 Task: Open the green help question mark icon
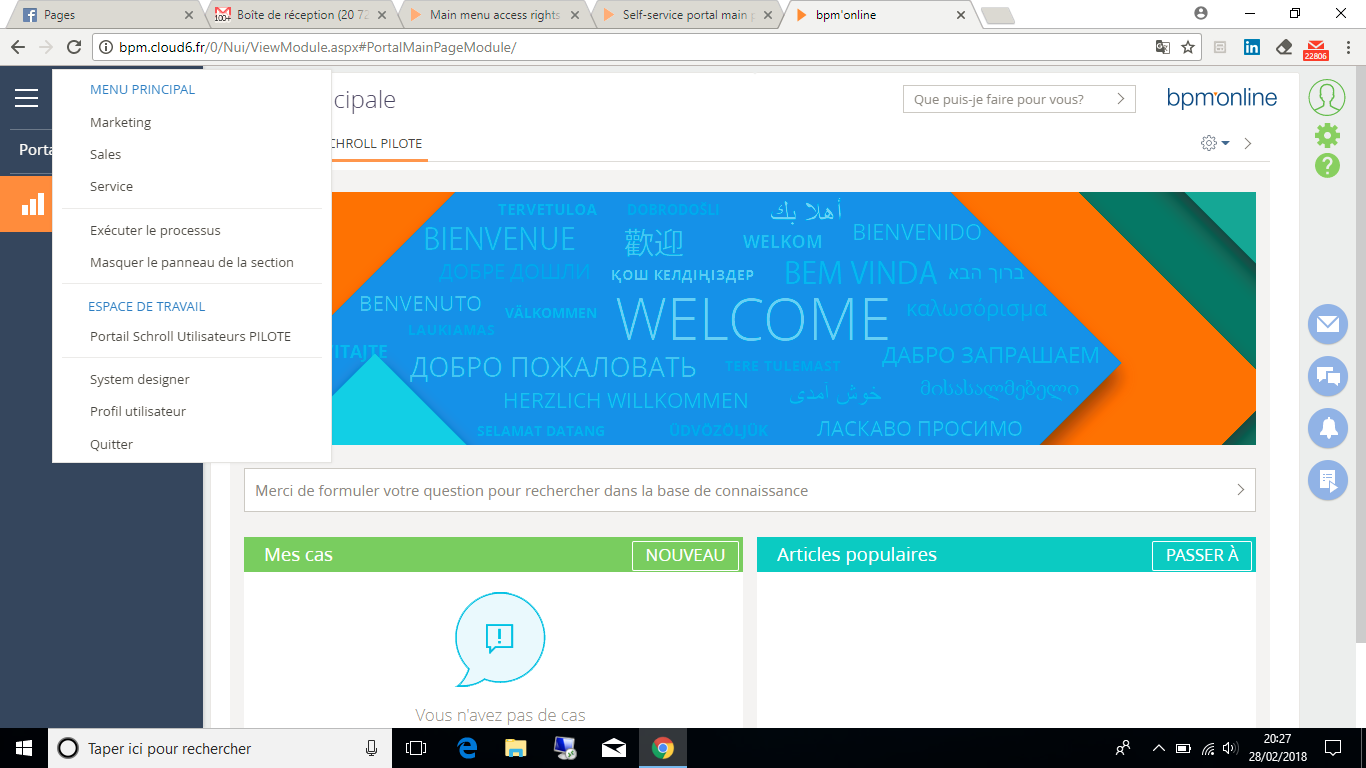tap(1327, 166)
